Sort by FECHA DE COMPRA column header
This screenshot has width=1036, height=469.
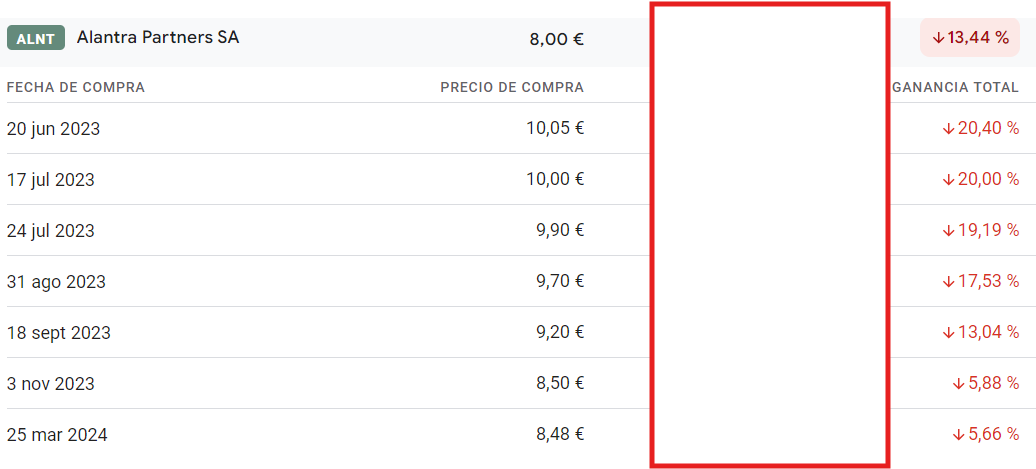click(x=76, y=87)
